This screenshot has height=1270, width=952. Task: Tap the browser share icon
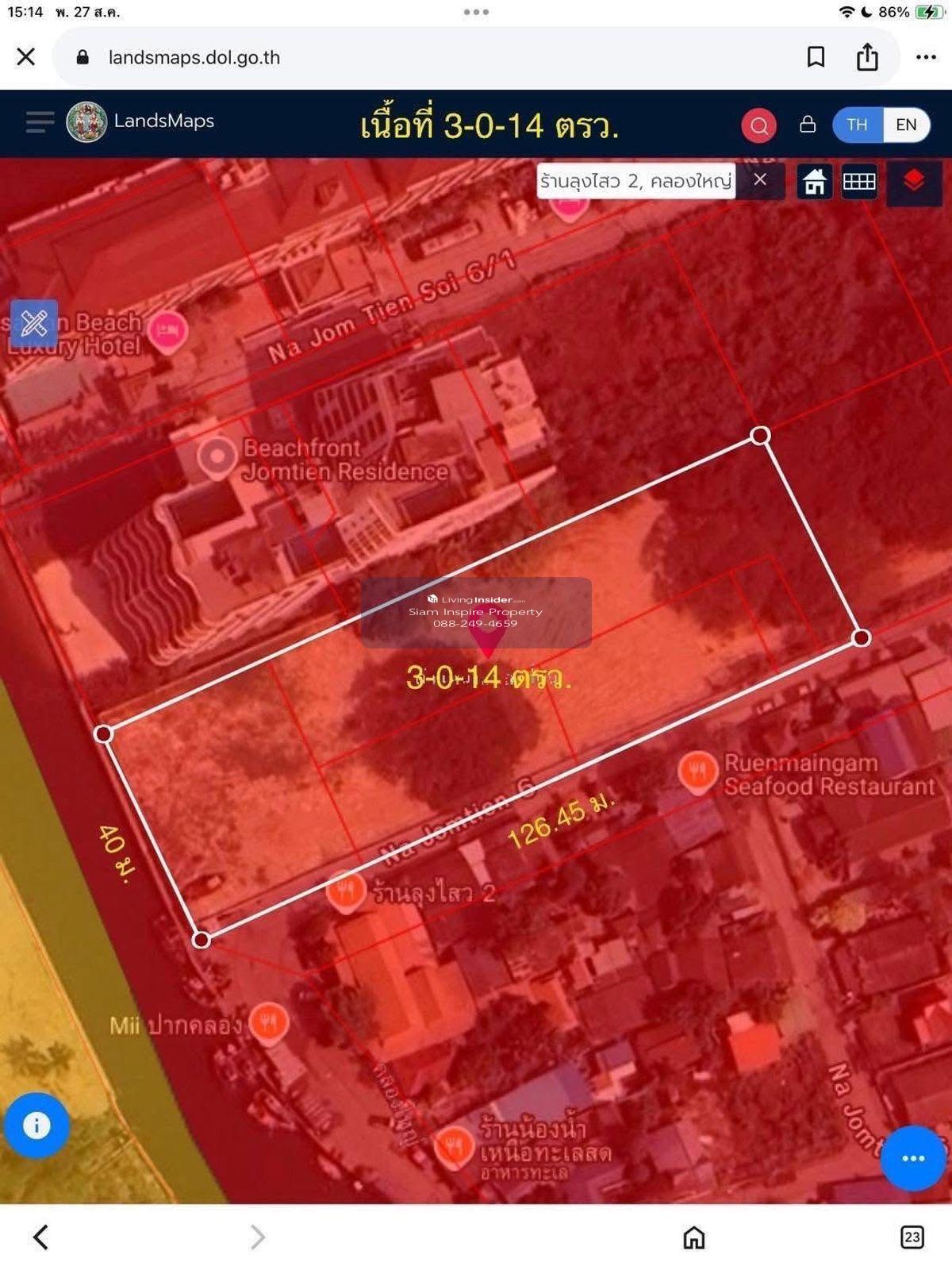pos(867,57)
